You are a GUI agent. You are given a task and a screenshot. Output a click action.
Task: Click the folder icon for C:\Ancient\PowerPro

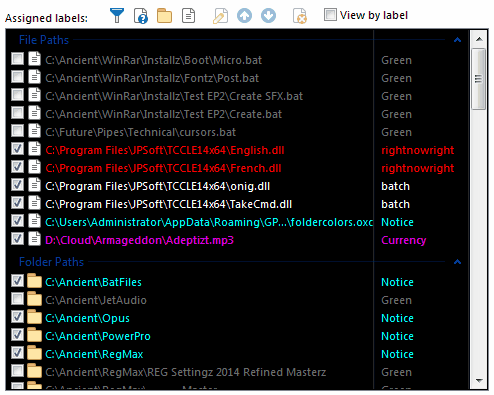(34, 335)
